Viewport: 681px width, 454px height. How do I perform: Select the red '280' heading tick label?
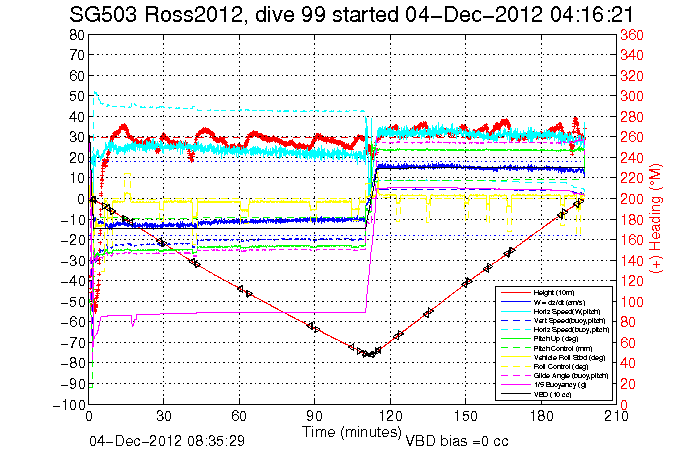click(x=632, y=117)
